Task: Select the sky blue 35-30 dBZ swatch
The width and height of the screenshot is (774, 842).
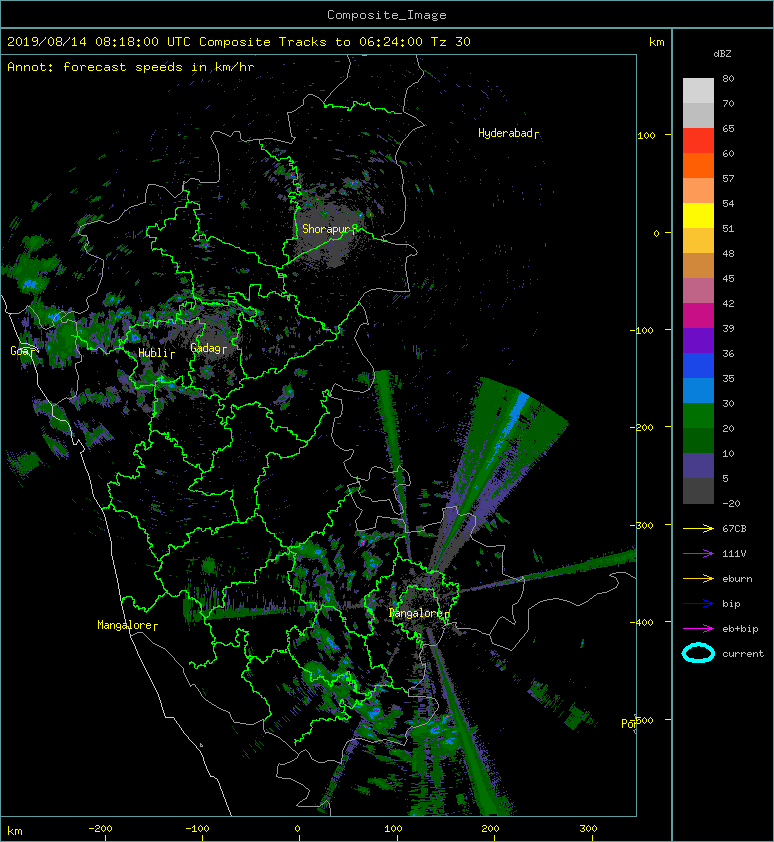Action: (x=698, y=390)
